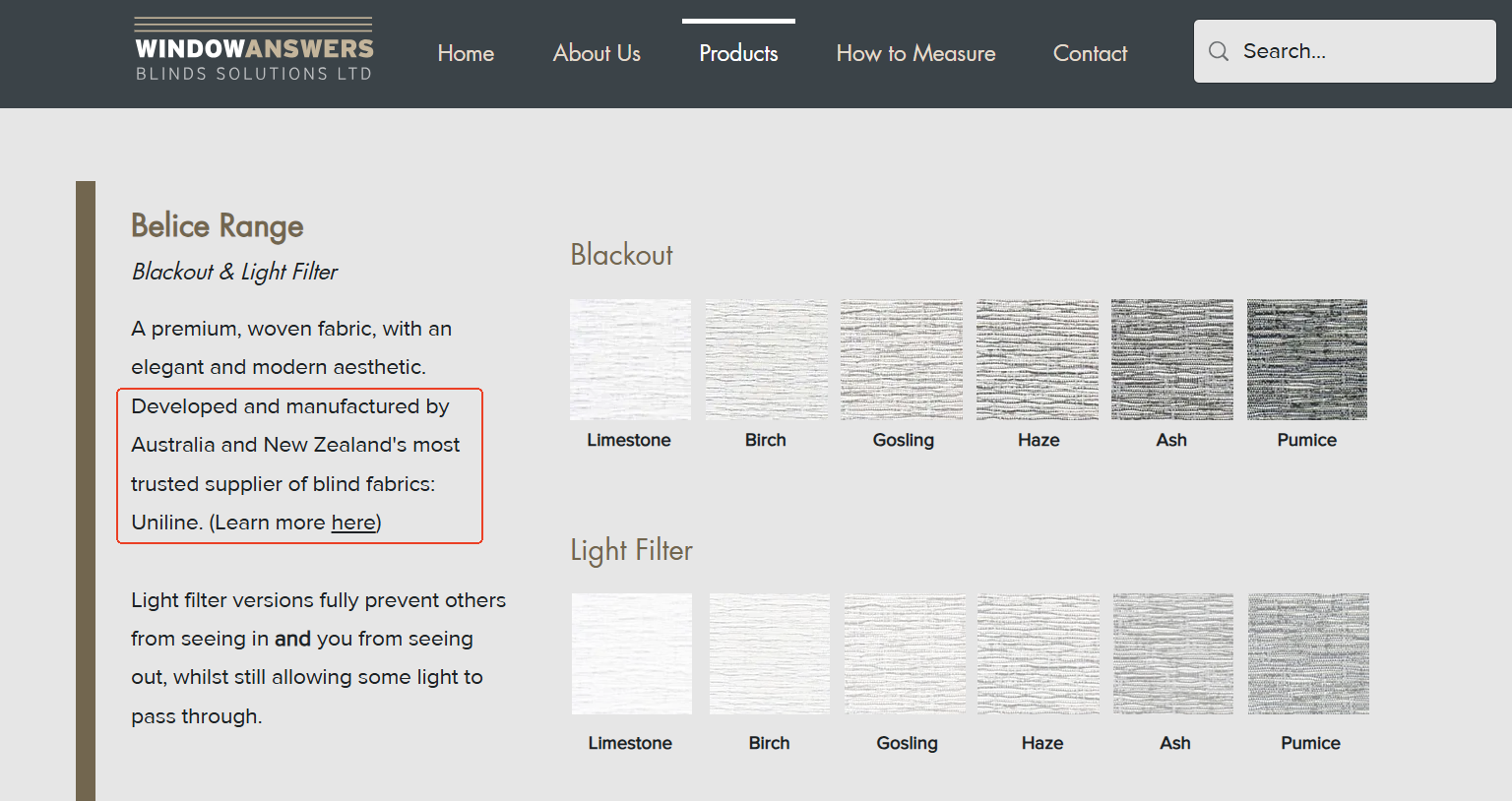Open the Products menu item
This screenshot has width=1512, height=801.
point(738,53)
